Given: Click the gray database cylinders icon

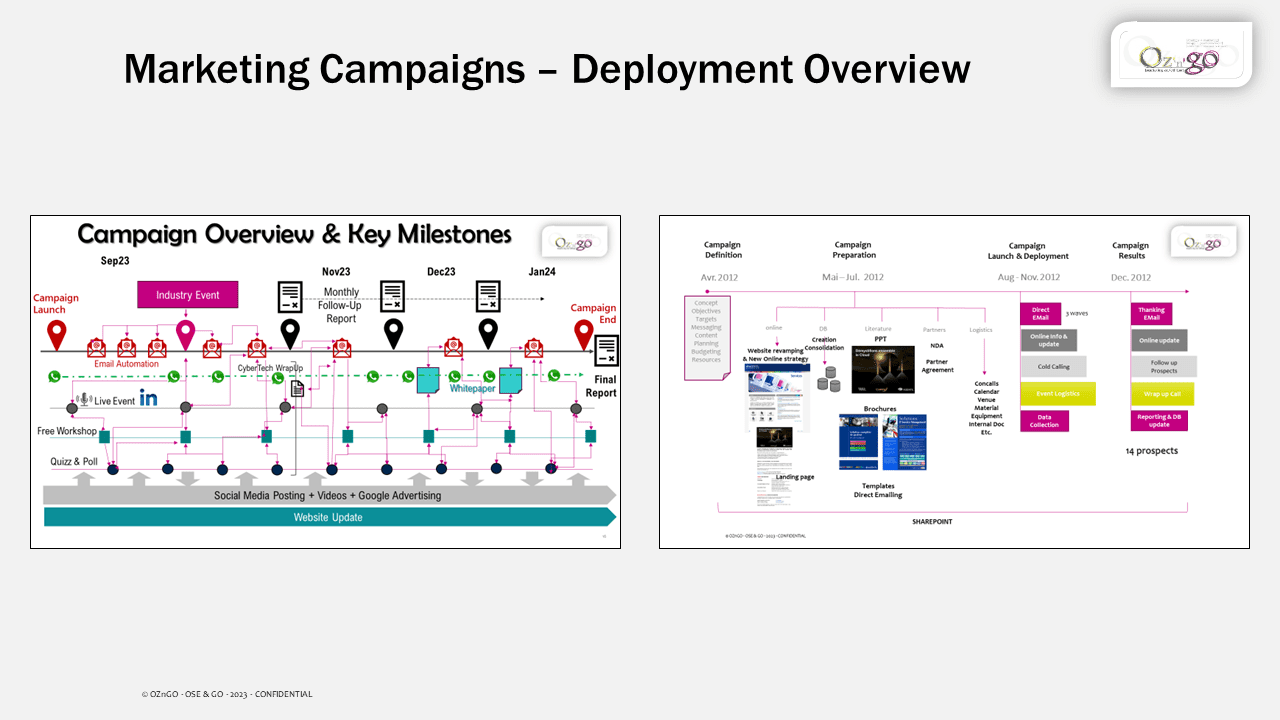Looking at the screenshot, I should tap(827, 379).
